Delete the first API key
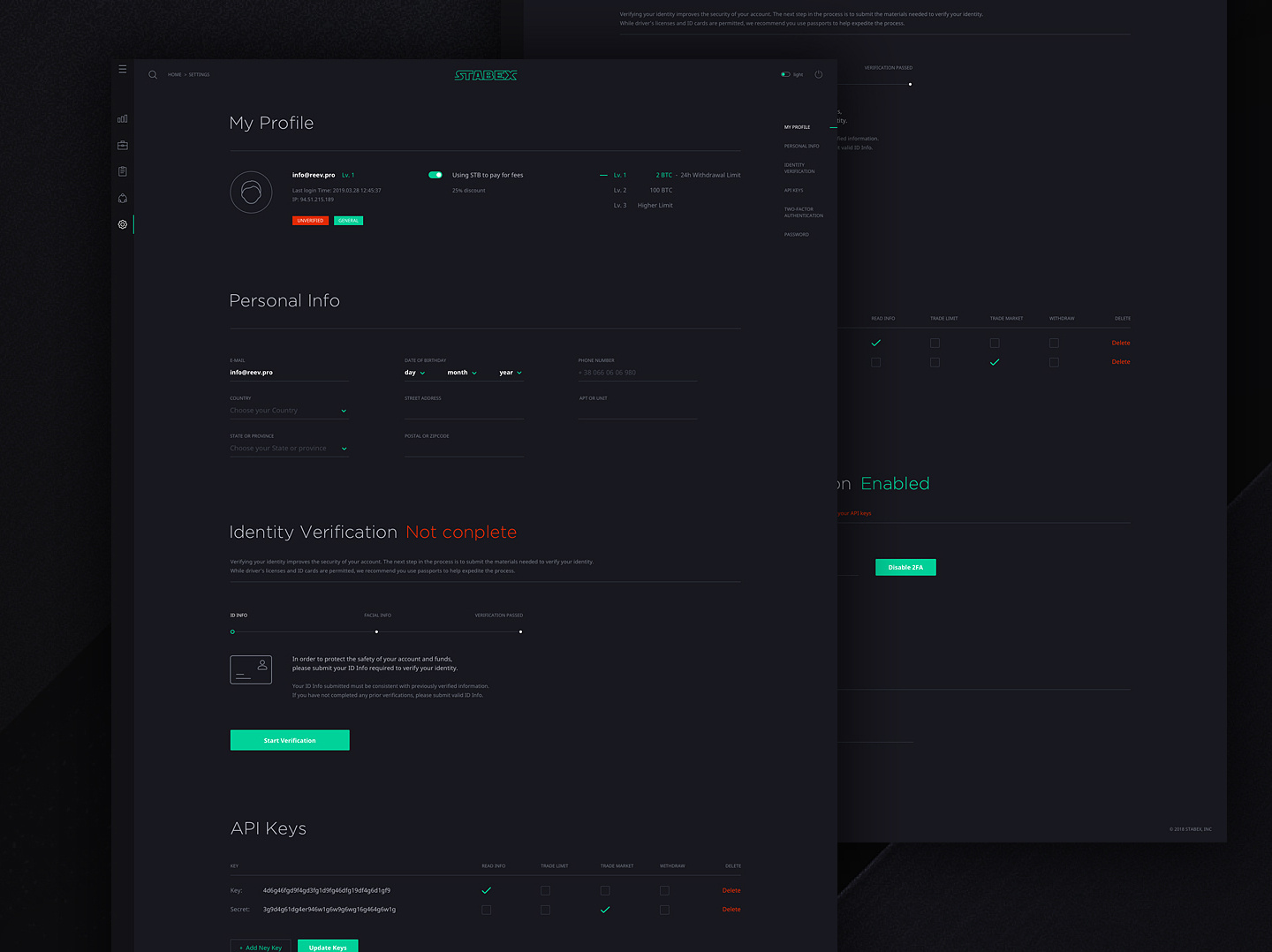The width and height of the screenshot is (1272, 952). click(731, 890)
